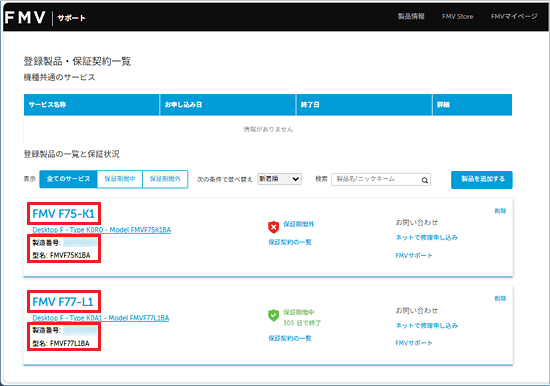Click the 終了日 column header
Screen dimensions: 550x386
click(x=364, y=105)
